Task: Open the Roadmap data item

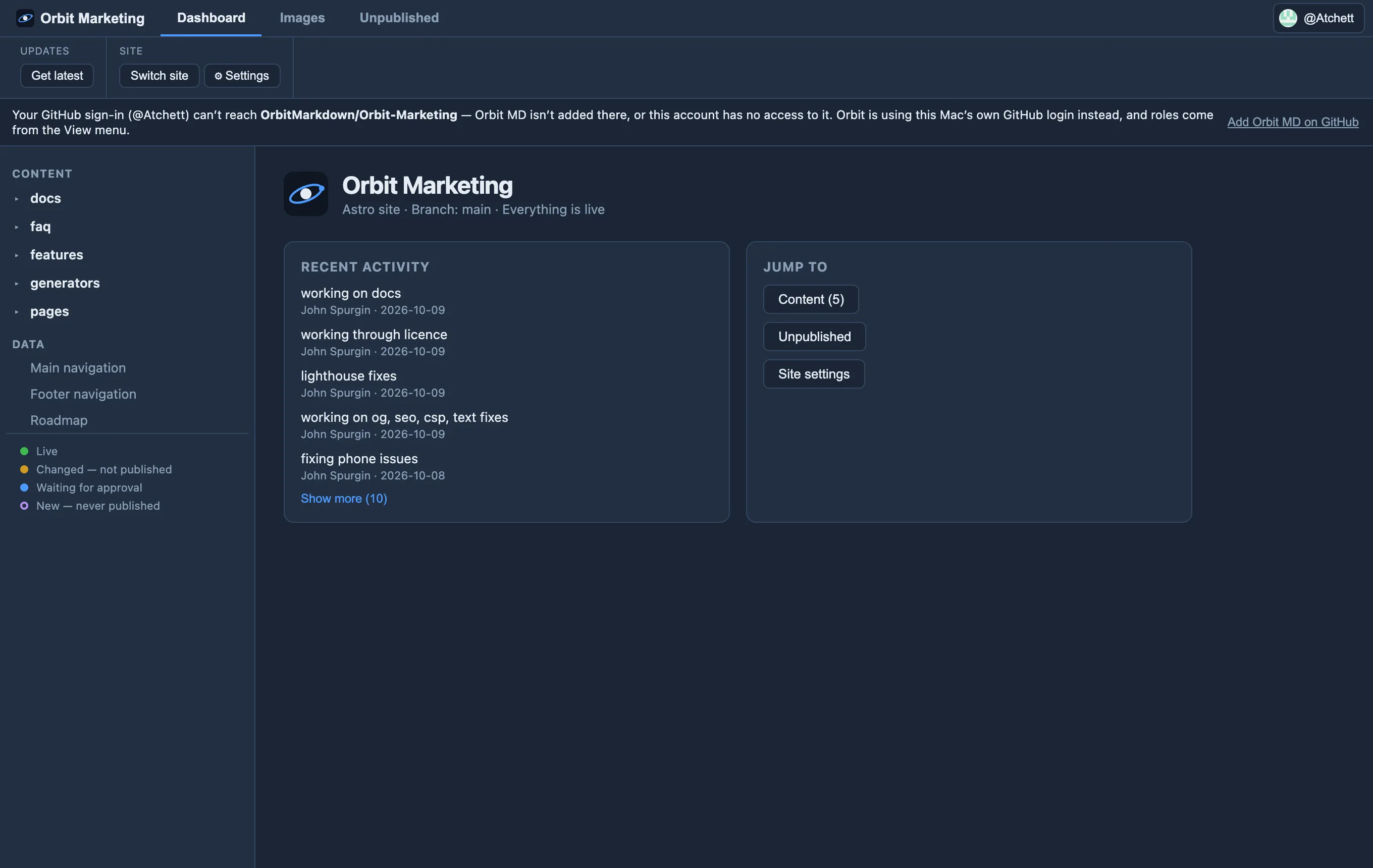Action: 59,420
